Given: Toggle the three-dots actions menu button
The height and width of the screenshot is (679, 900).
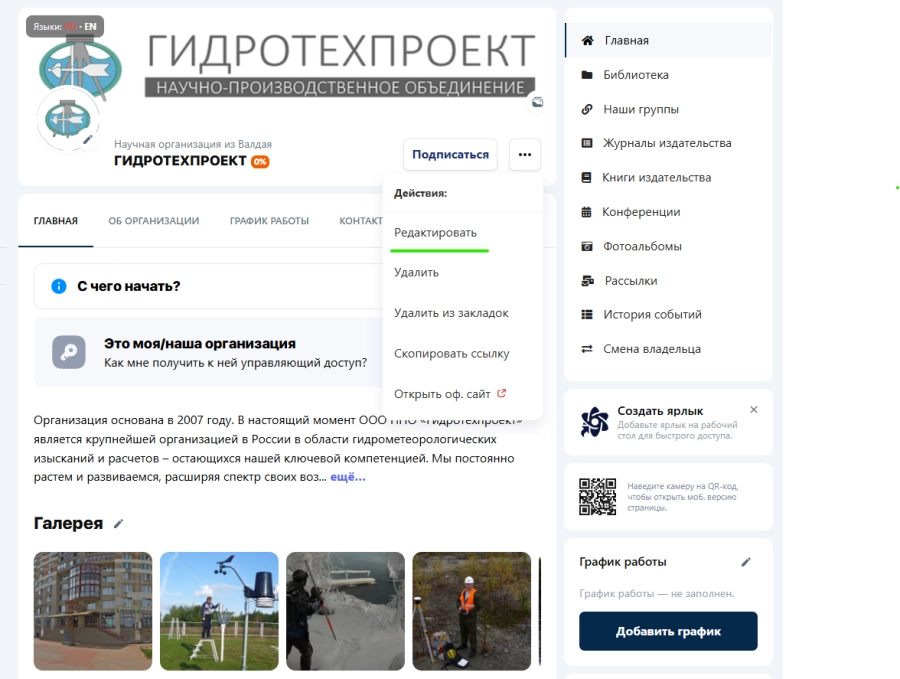Looking at the screenshot, I should point(525,155).
